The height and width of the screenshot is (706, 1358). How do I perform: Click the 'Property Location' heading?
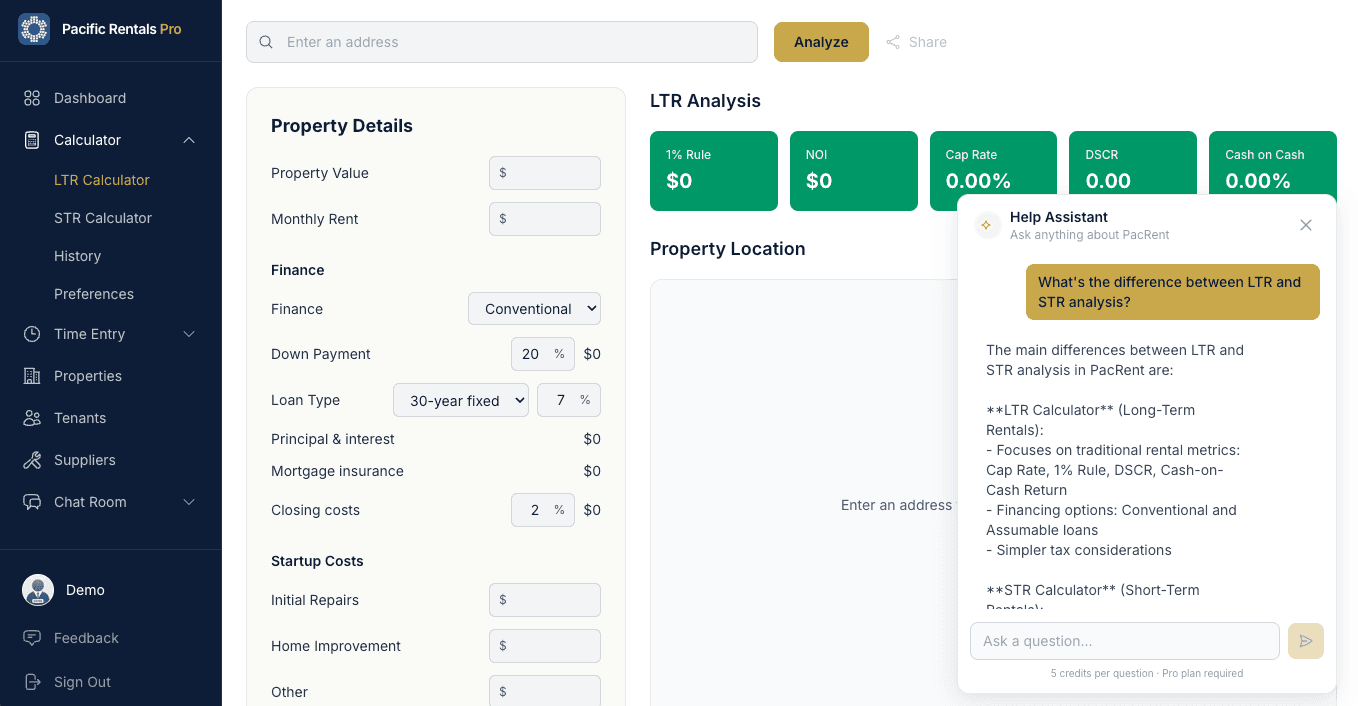728,249
